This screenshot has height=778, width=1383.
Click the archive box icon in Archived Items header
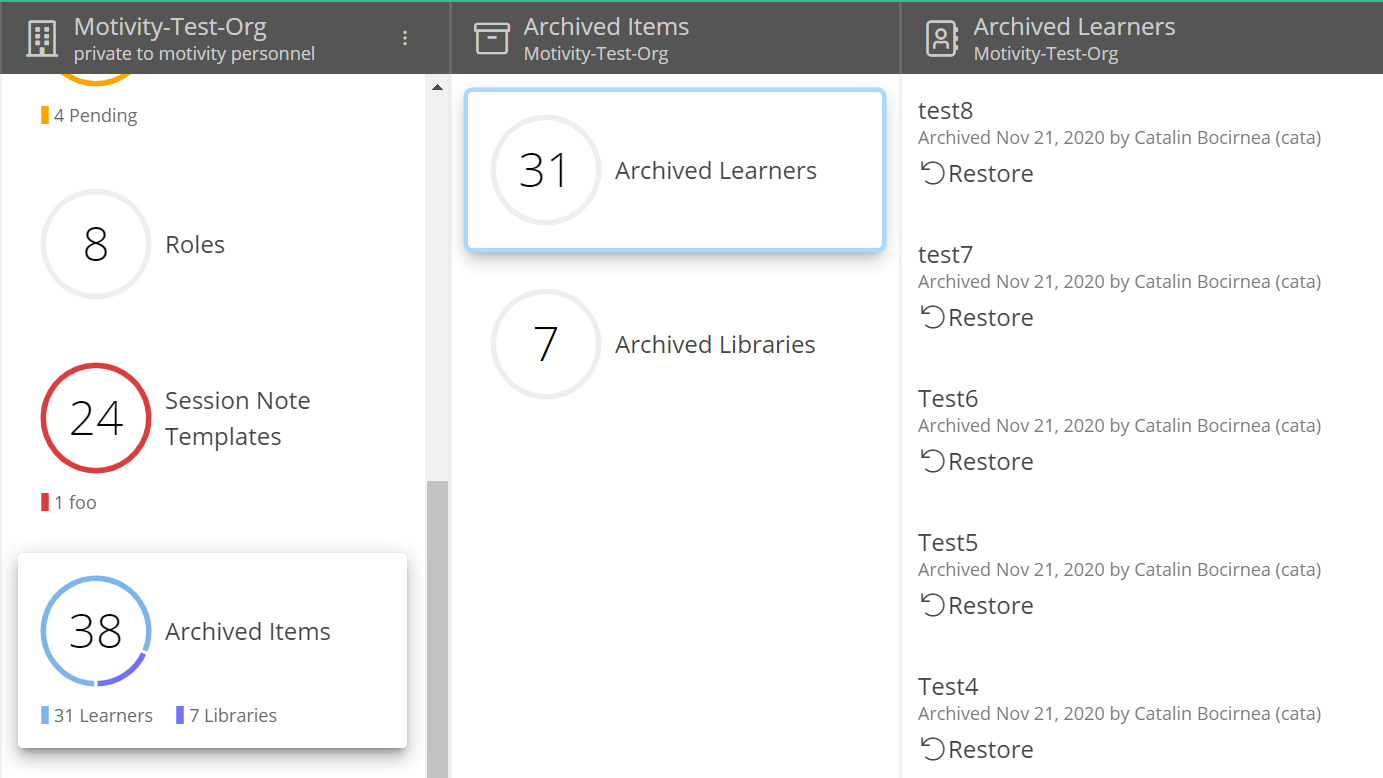491,37
